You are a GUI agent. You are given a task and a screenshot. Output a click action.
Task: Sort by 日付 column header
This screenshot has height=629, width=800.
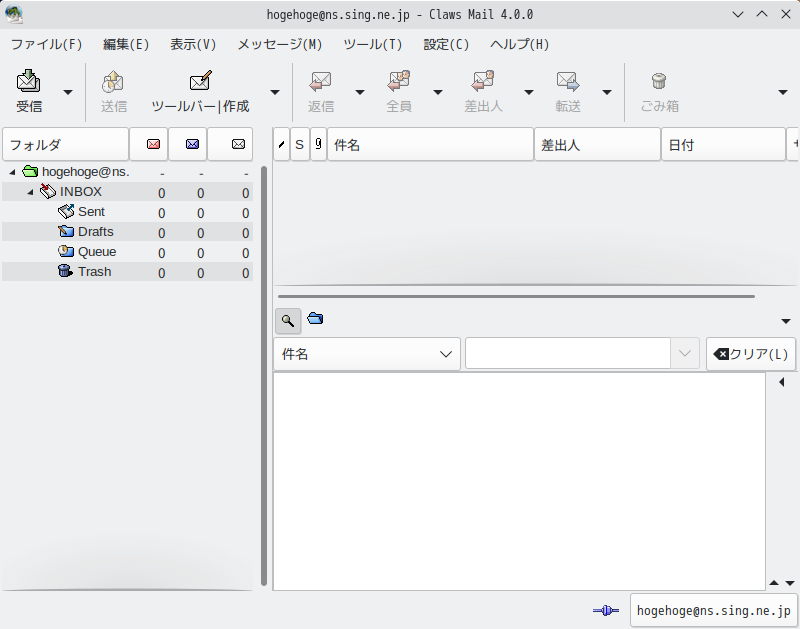(x=723, y=145)
